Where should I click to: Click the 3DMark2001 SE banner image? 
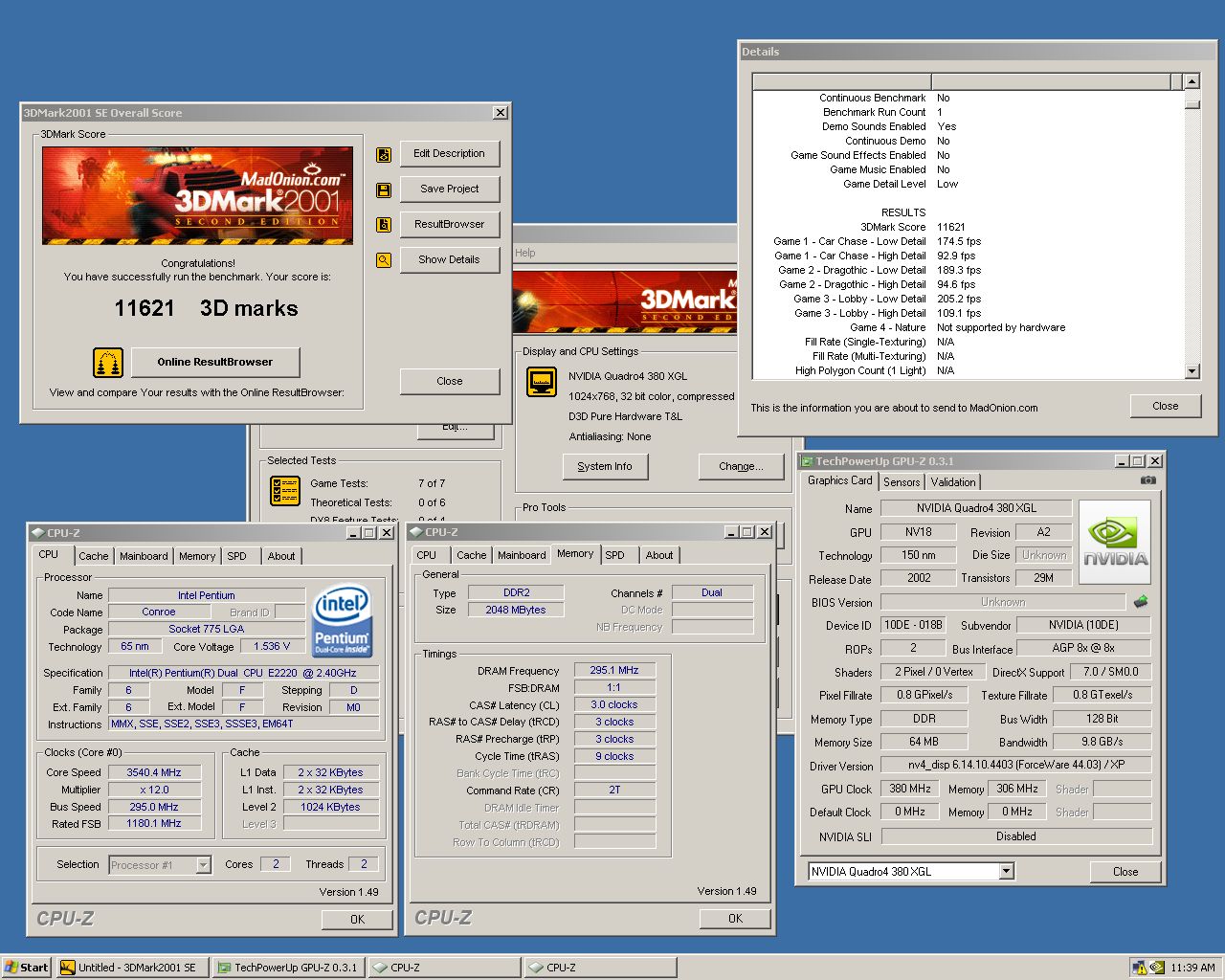tap(198, 196)
